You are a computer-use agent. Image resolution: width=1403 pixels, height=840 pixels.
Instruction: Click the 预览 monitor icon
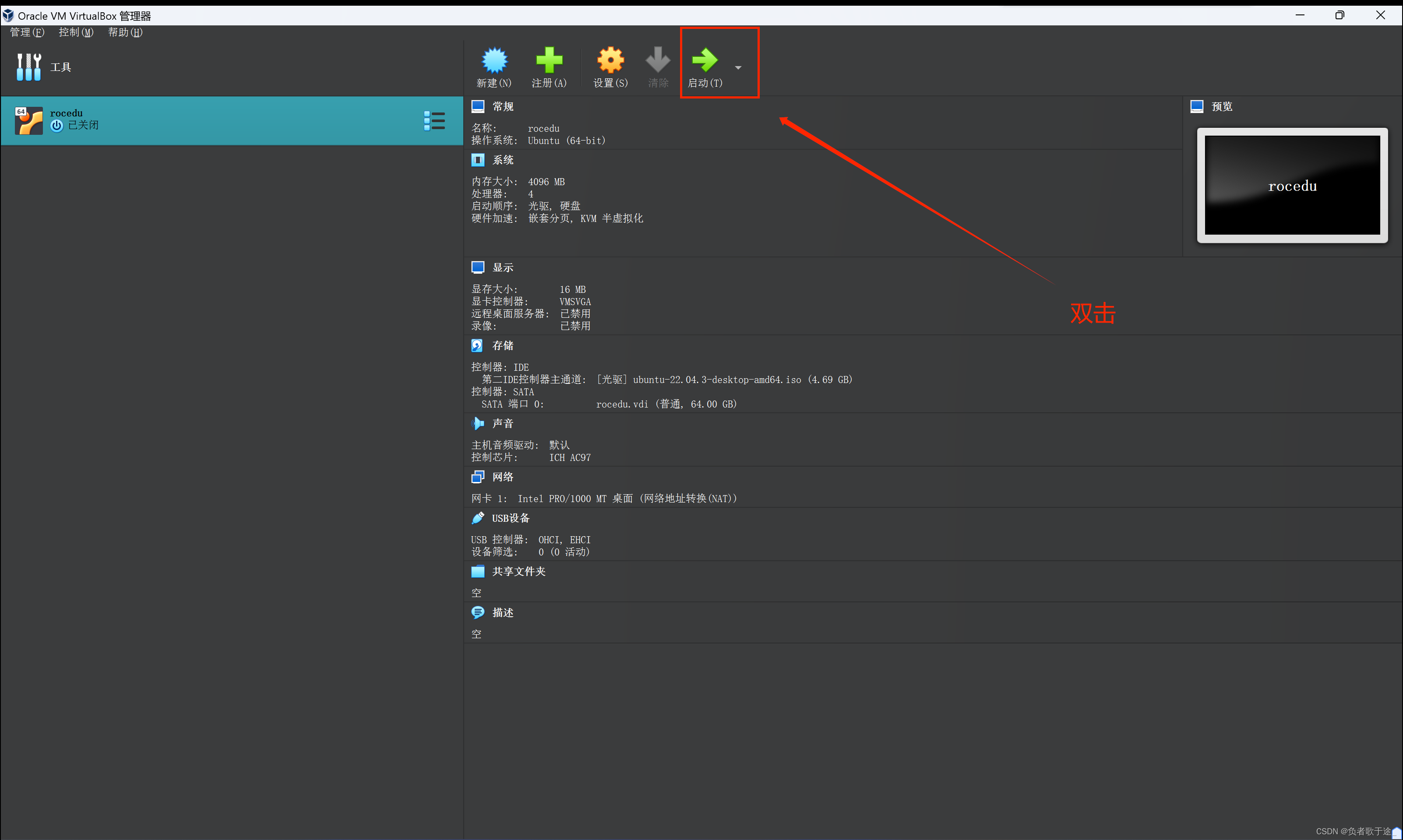click(x=1197, y=106)
